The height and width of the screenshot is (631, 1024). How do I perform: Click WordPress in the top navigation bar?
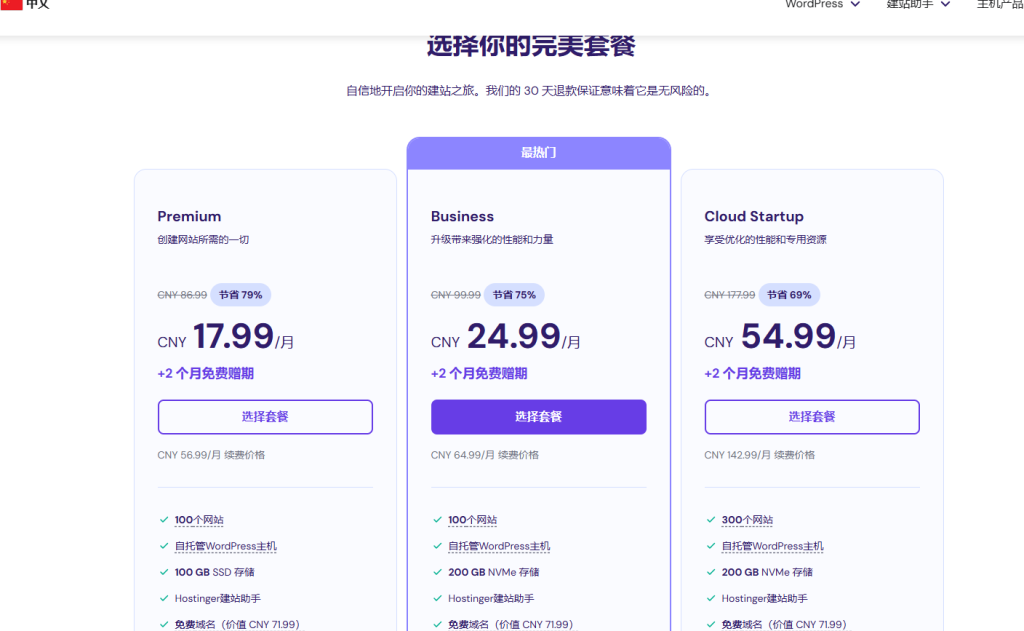pos(813,4)
